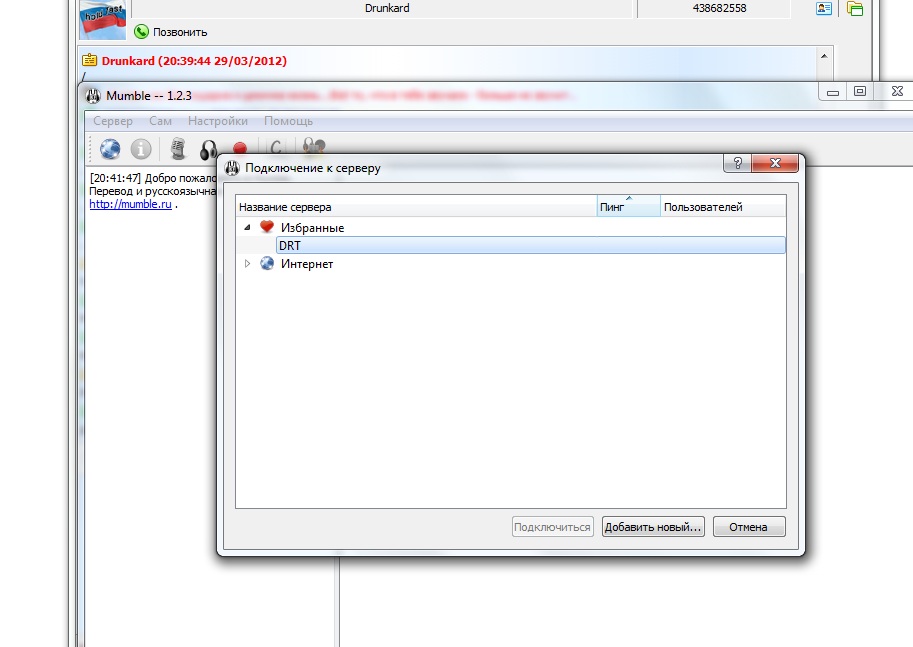Screen dimensions: 913x647
Task: Open the Сервер menu
Action: (113, 121)
